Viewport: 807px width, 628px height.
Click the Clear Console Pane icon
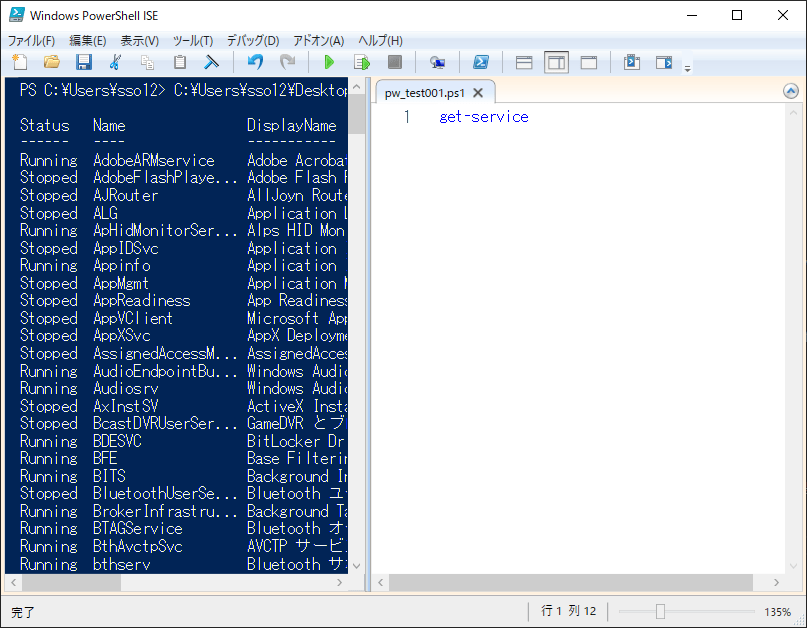(x=210, y=62)
